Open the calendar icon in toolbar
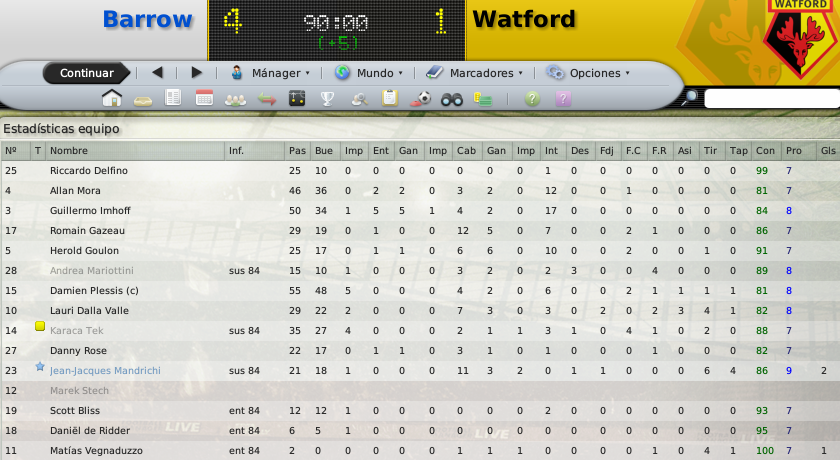 (204, 99)
